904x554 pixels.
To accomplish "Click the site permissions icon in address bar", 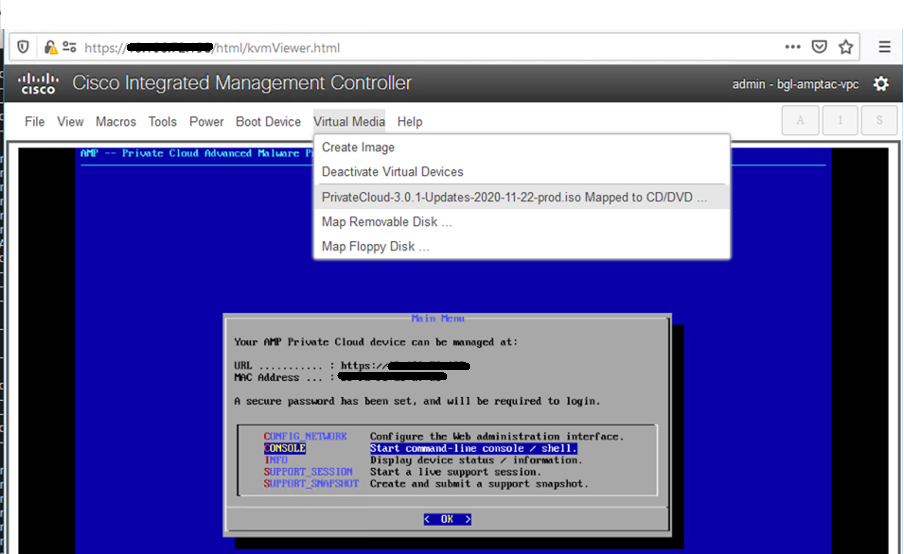I will tap(70, 47).
